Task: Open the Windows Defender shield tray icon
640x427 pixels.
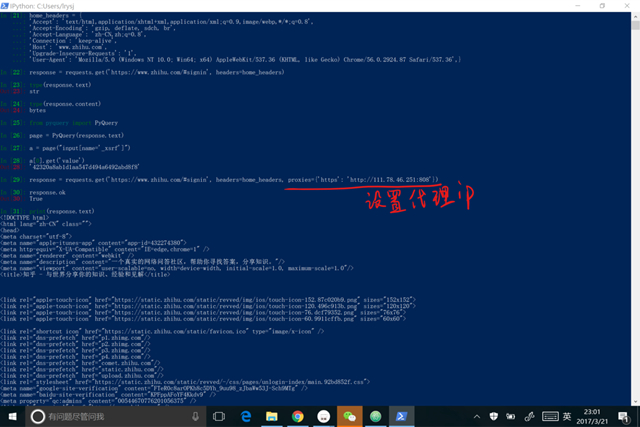Action: click(493, 416)
